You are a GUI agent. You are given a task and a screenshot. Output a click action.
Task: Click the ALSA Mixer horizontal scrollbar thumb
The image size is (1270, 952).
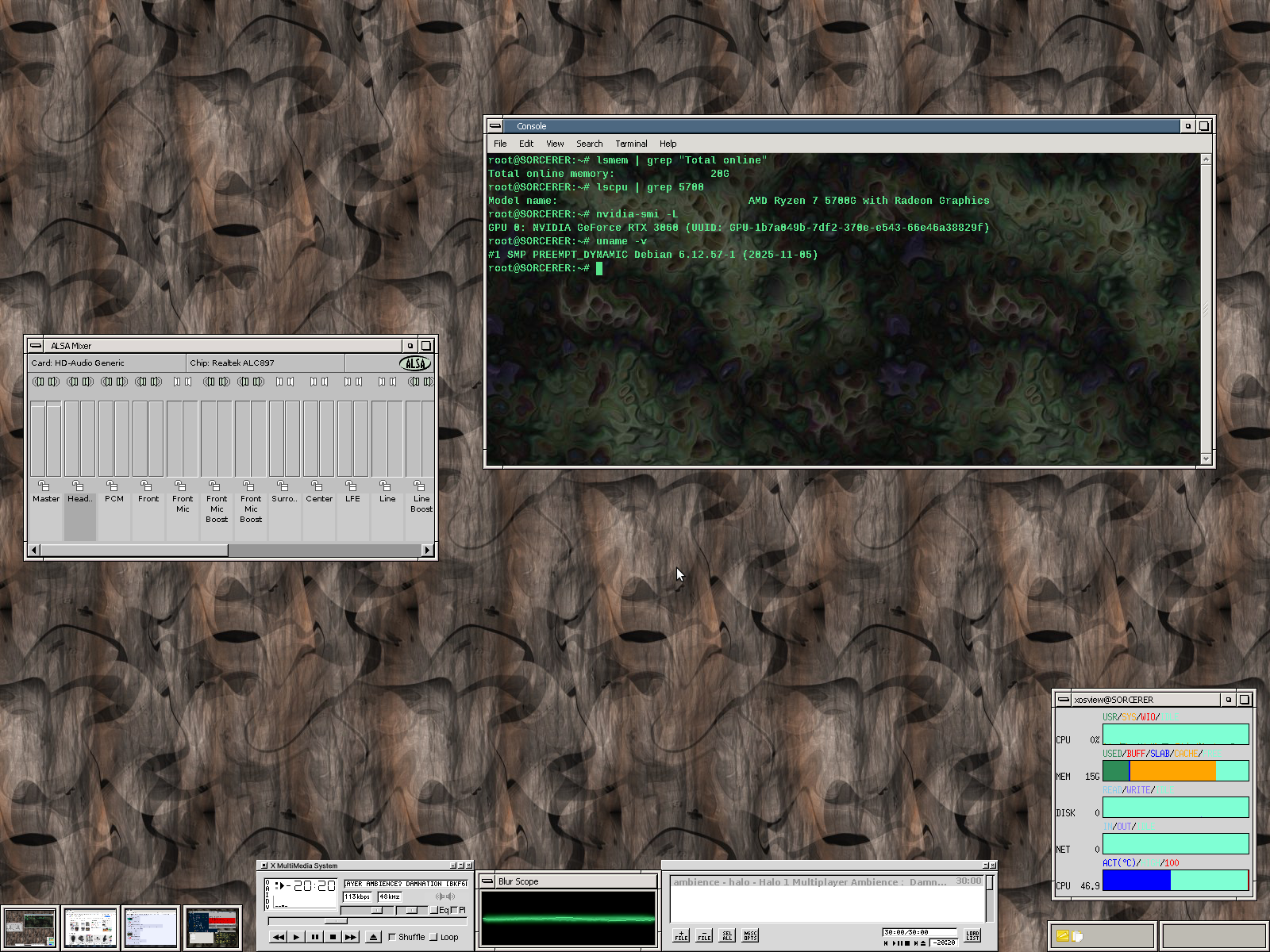[x=134, y=550]
